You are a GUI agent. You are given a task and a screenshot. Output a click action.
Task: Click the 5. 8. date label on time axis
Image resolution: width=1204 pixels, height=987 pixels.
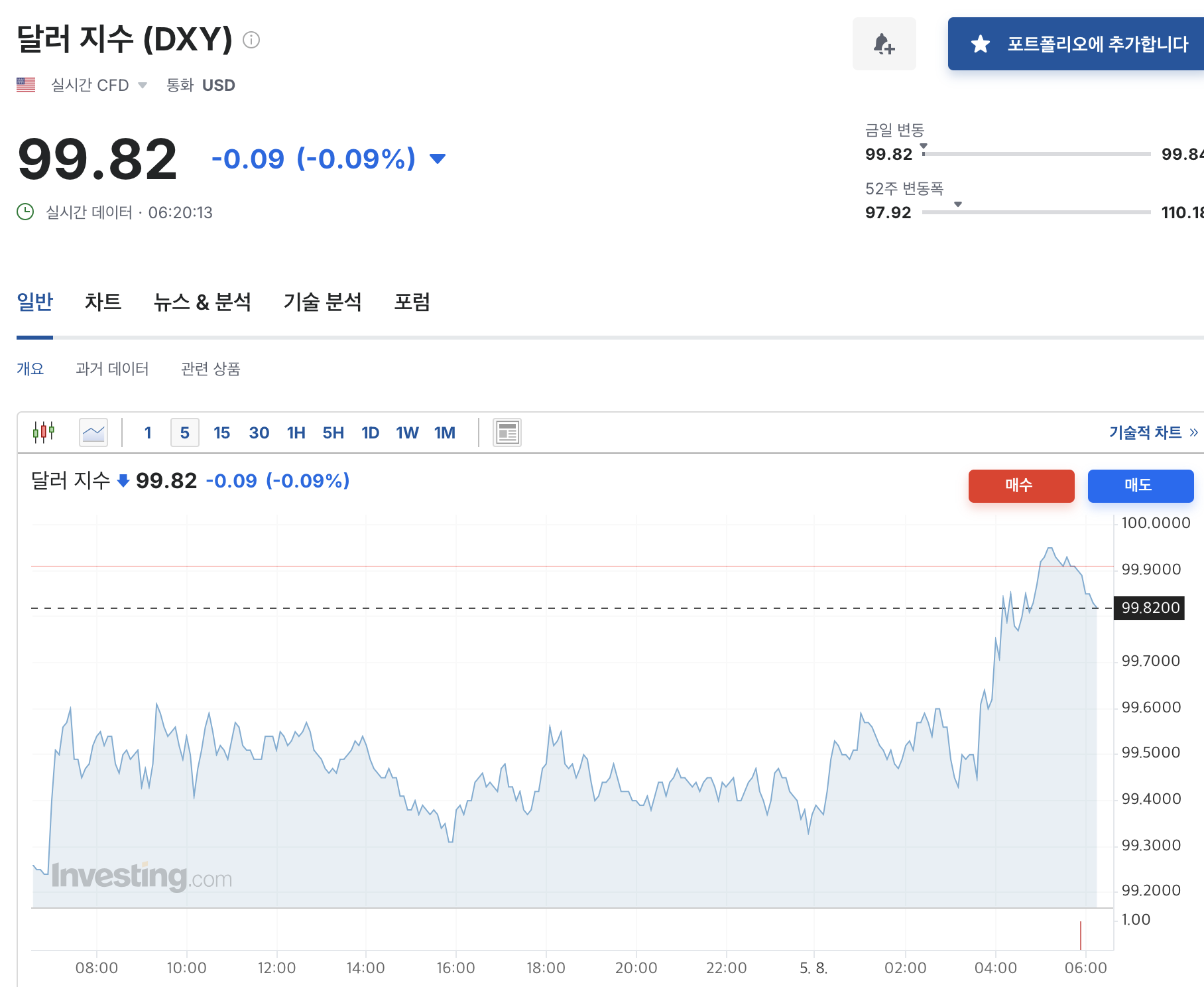point(813,968)
